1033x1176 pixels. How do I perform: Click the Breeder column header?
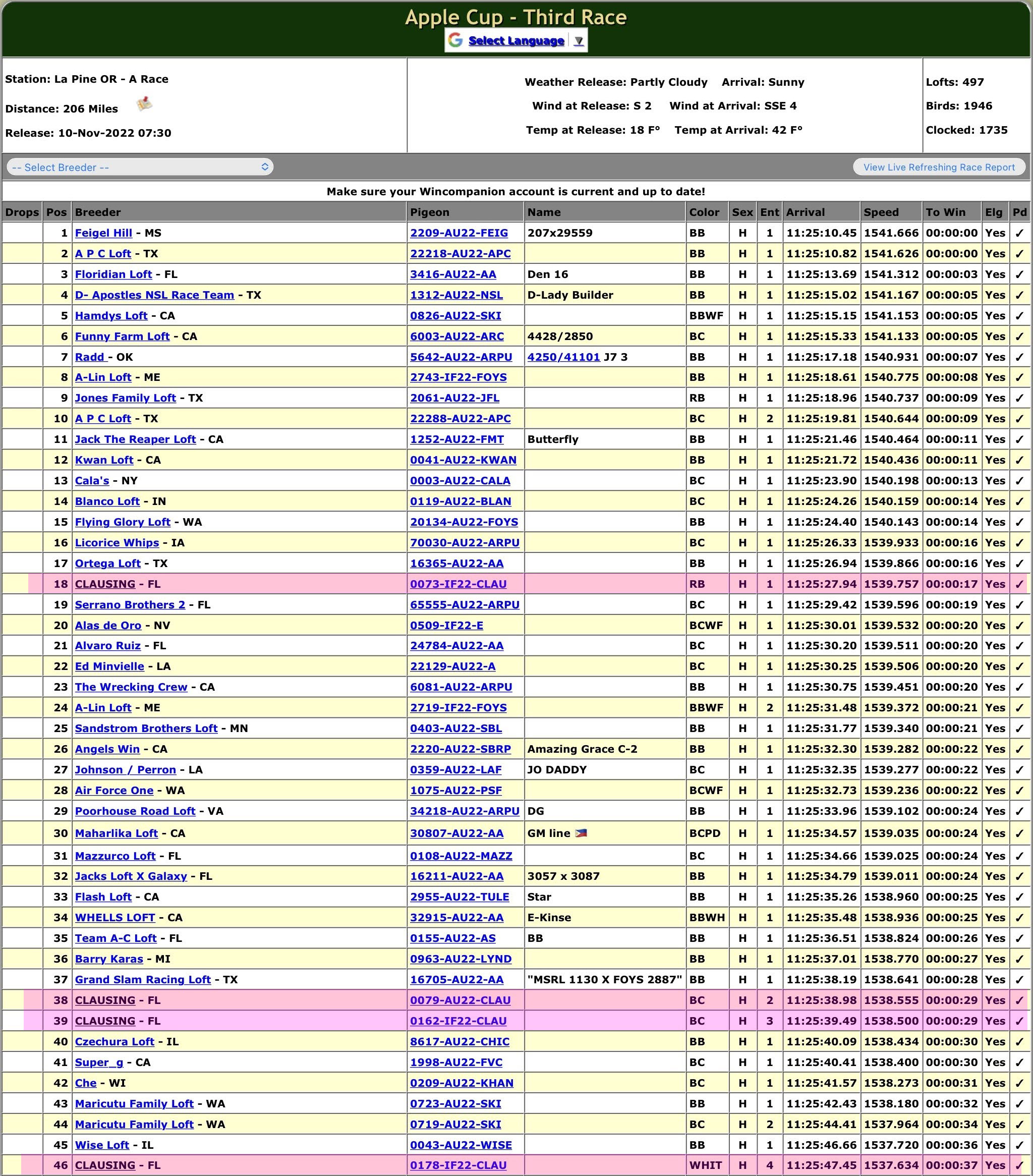98,212
